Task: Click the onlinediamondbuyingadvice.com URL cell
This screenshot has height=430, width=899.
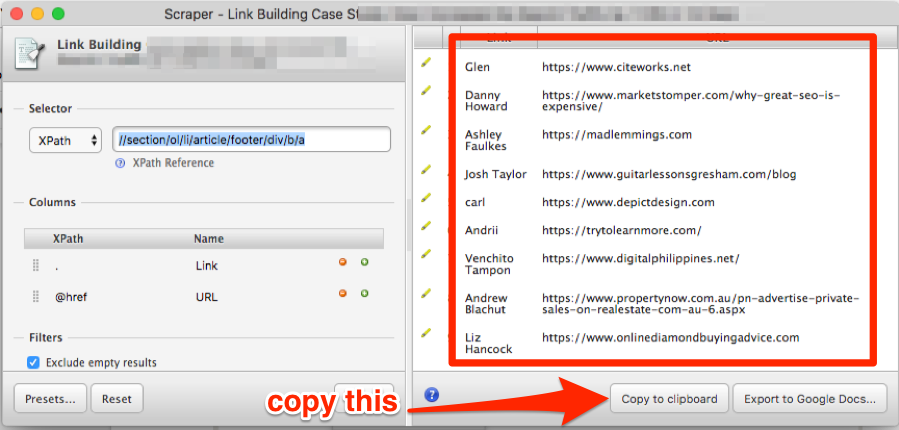Action: point(671,337)
